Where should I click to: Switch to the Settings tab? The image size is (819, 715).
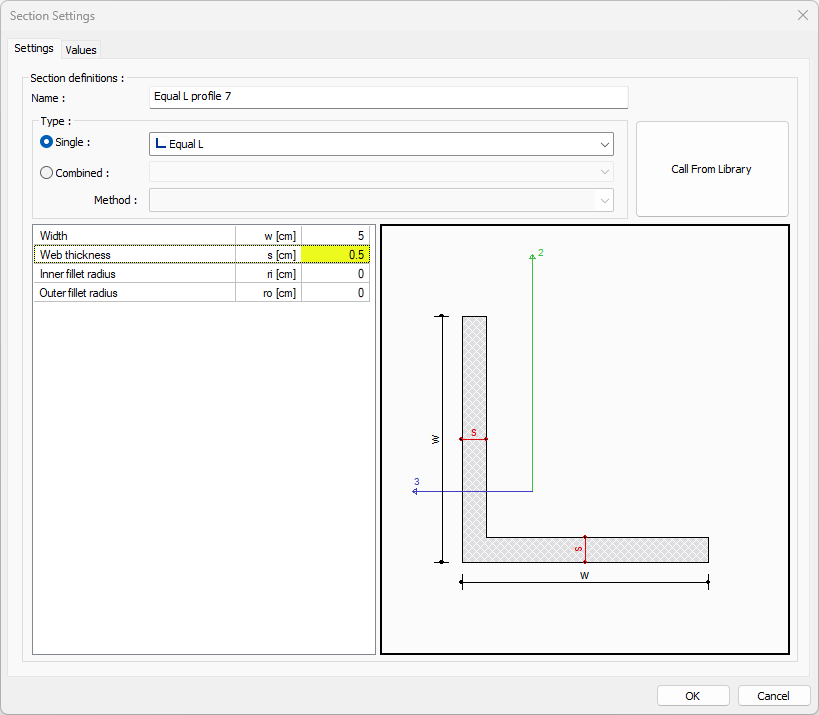[x=34, y=48]
